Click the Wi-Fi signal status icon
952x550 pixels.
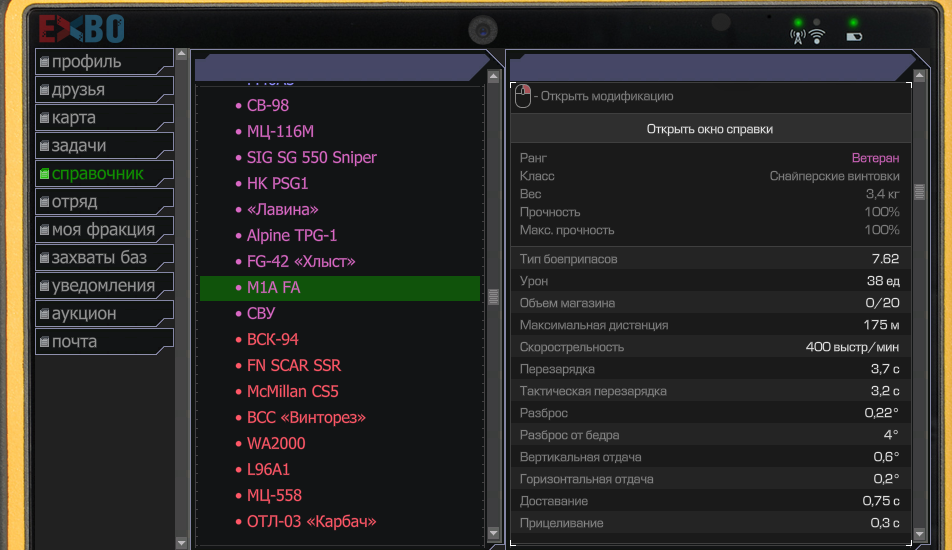tap(817, 36)
